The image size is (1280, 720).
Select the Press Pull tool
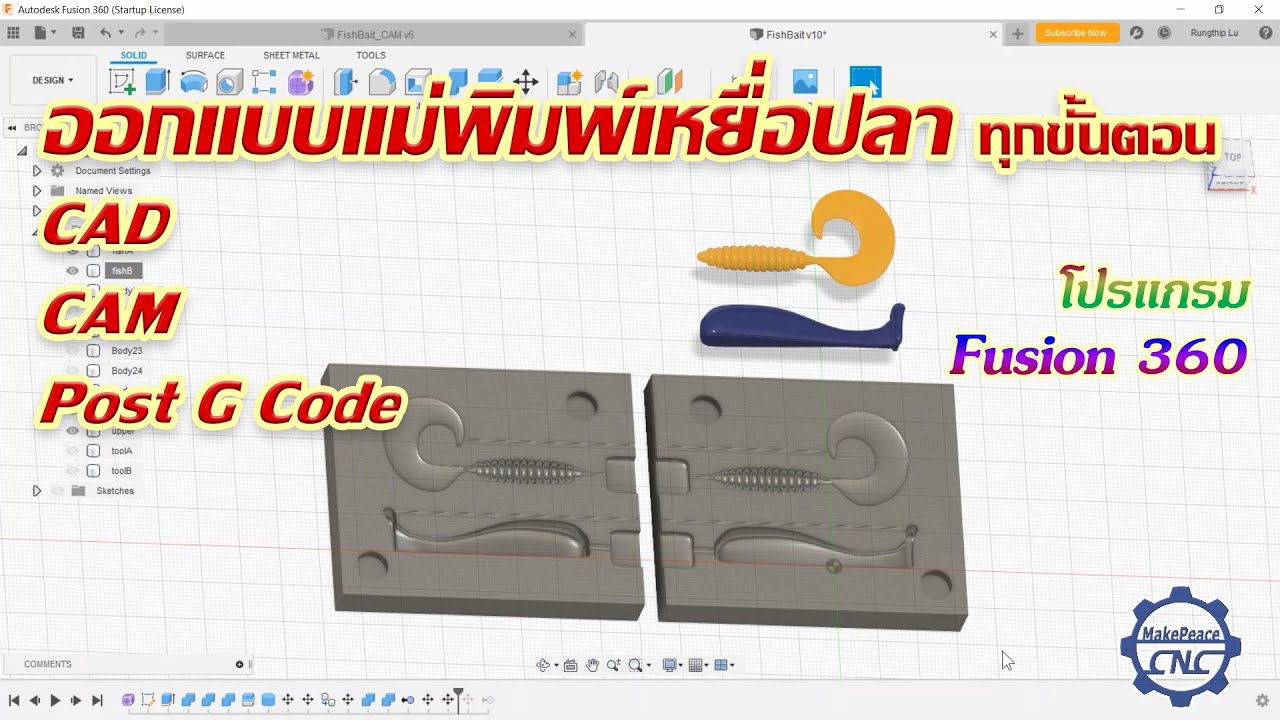click(x=345, y=81)
